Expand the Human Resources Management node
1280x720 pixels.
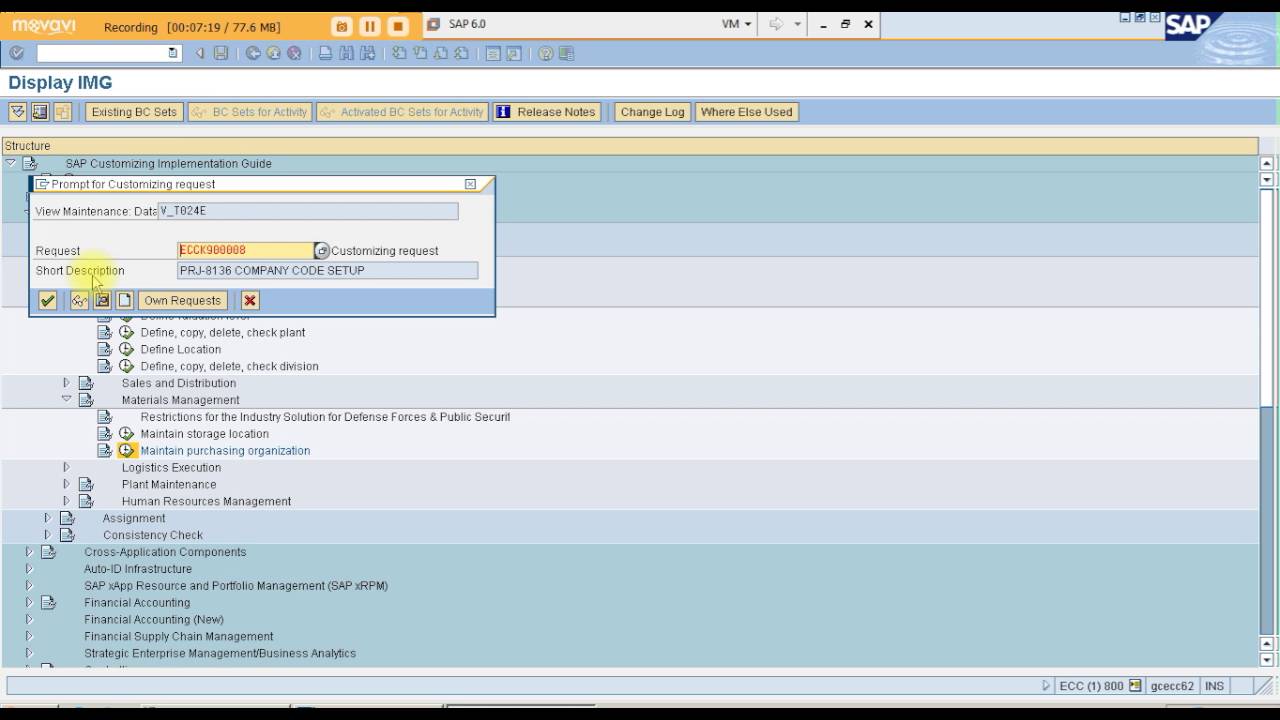click(x=66, y=501)
